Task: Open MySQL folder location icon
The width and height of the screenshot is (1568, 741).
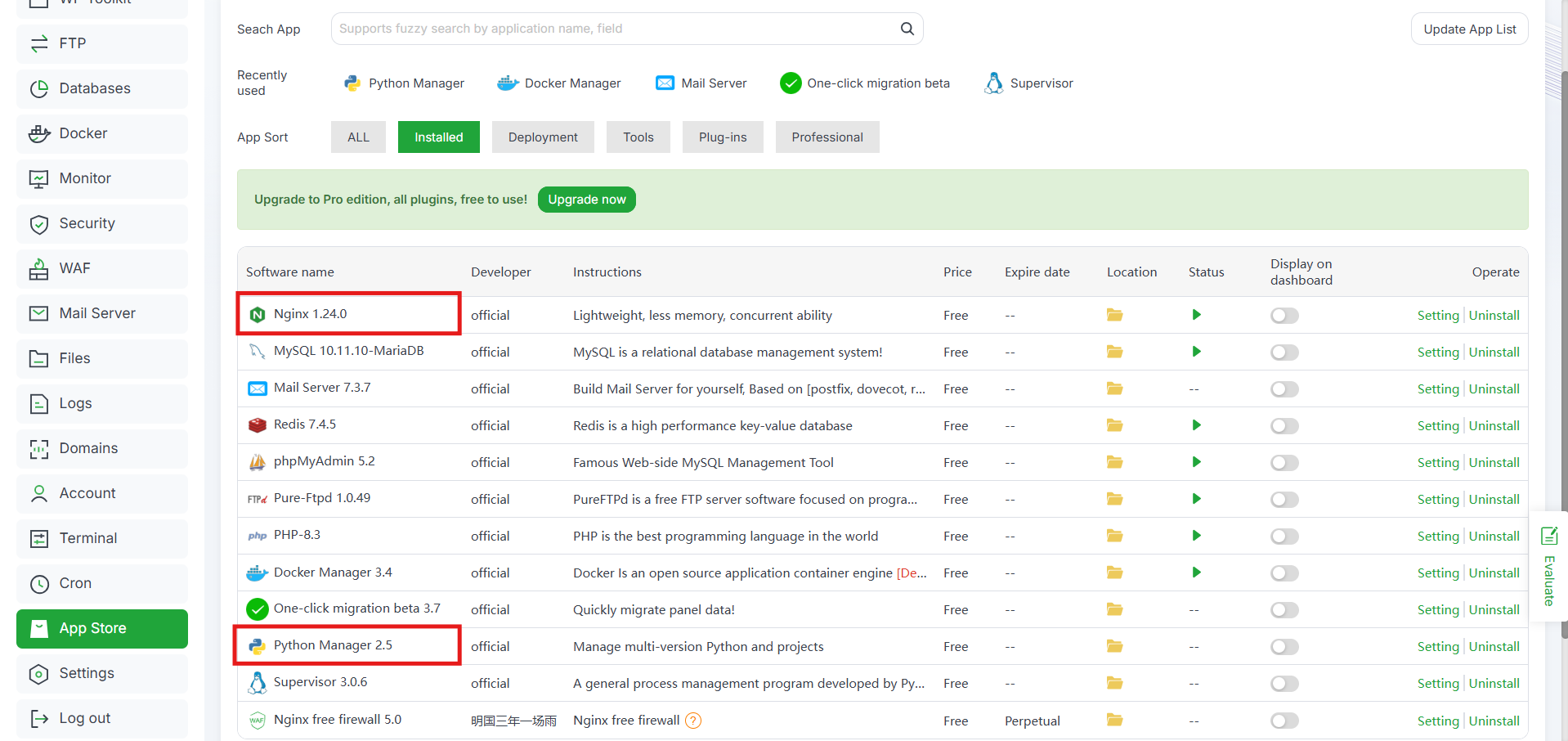Action: 1114,352
